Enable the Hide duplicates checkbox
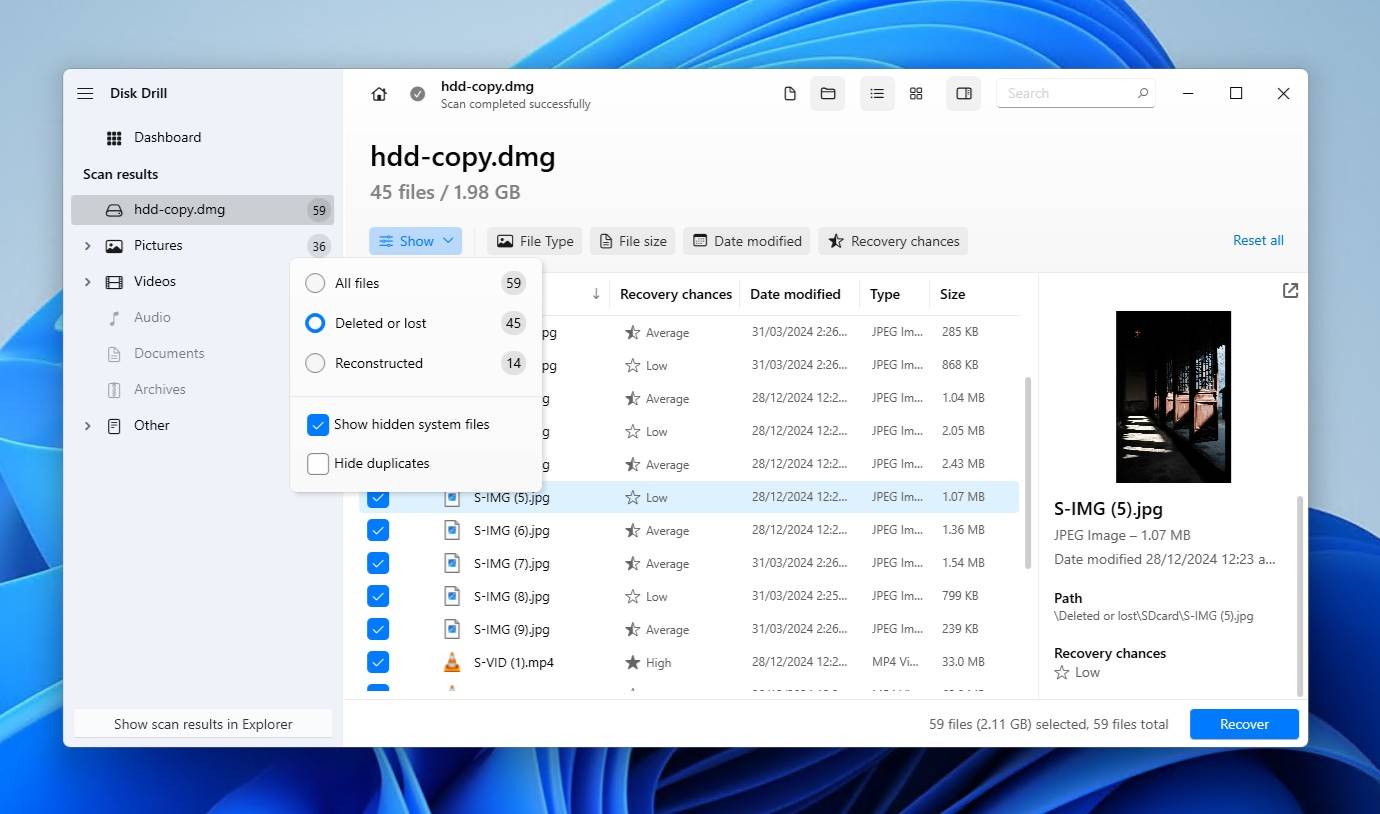 318,464
